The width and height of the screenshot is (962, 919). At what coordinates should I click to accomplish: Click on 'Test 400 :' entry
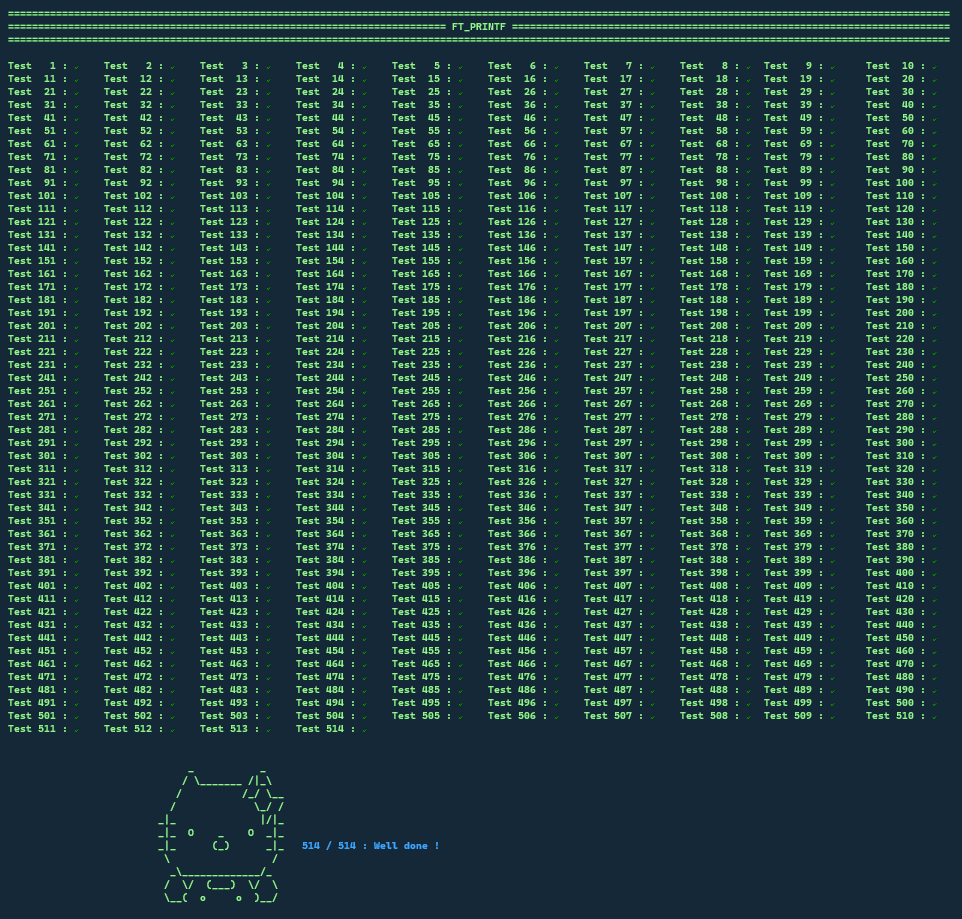pos(895,573)
